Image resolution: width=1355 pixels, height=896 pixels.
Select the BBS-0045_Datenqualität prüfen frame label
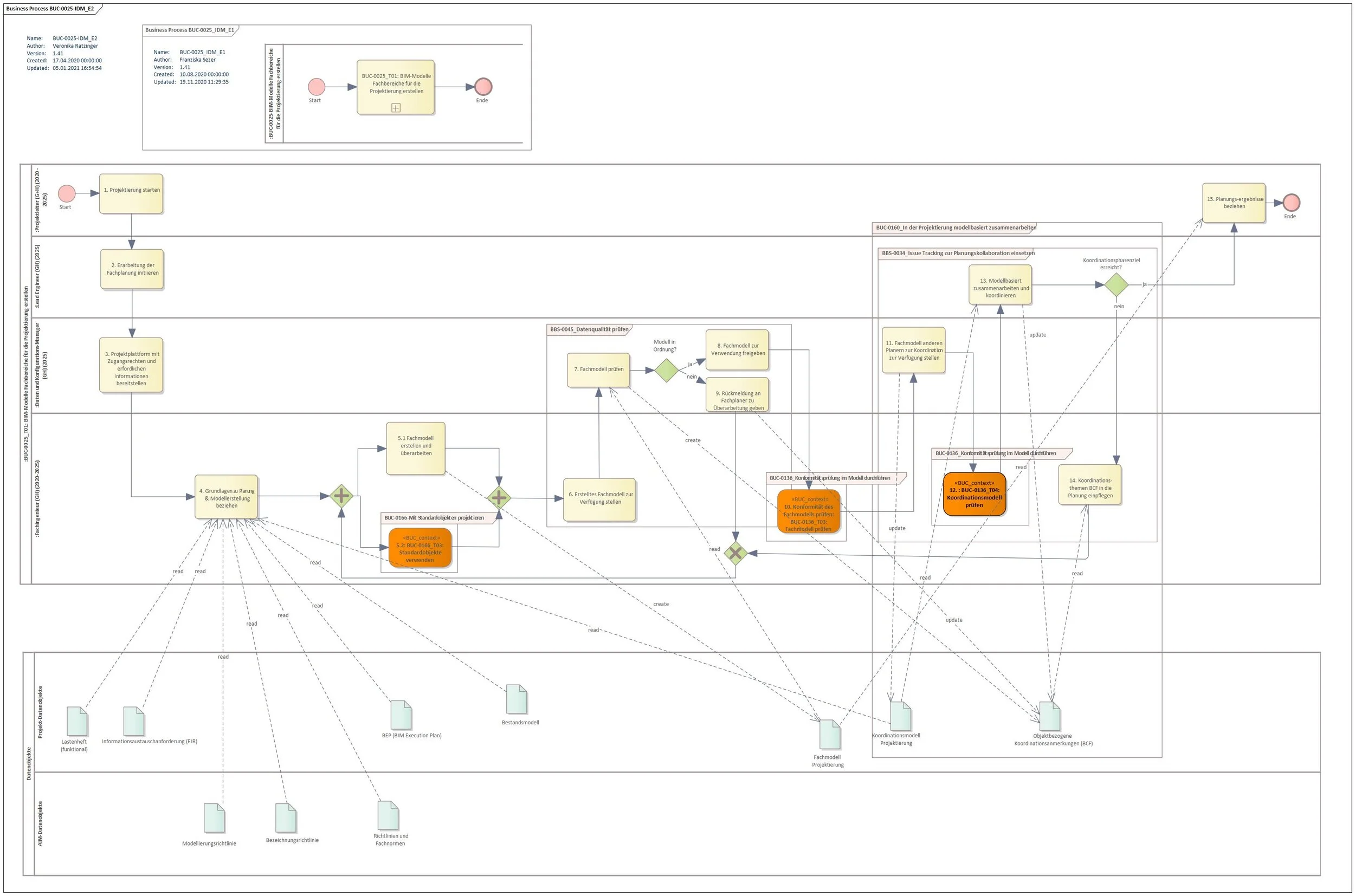[x=589, y=329]
